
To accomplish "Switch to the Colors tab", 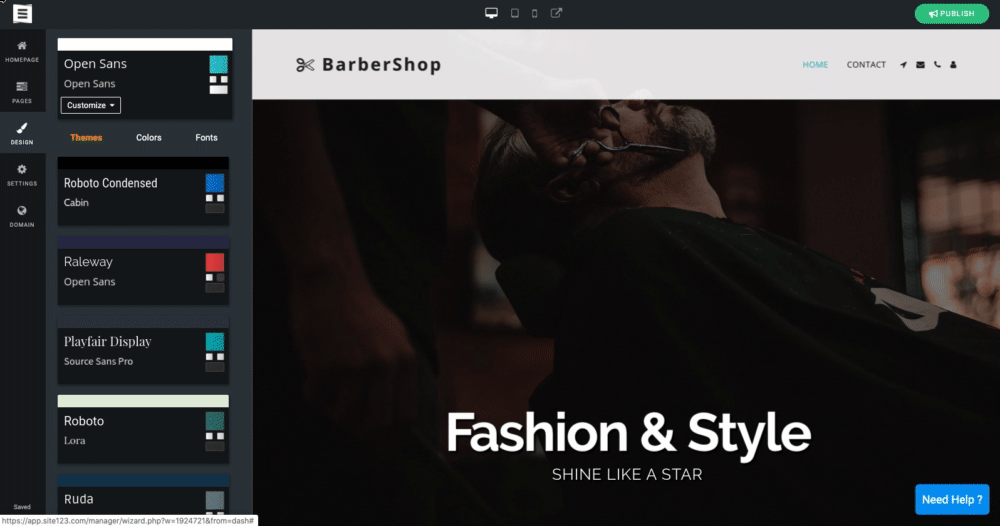I will coord(149,138).
